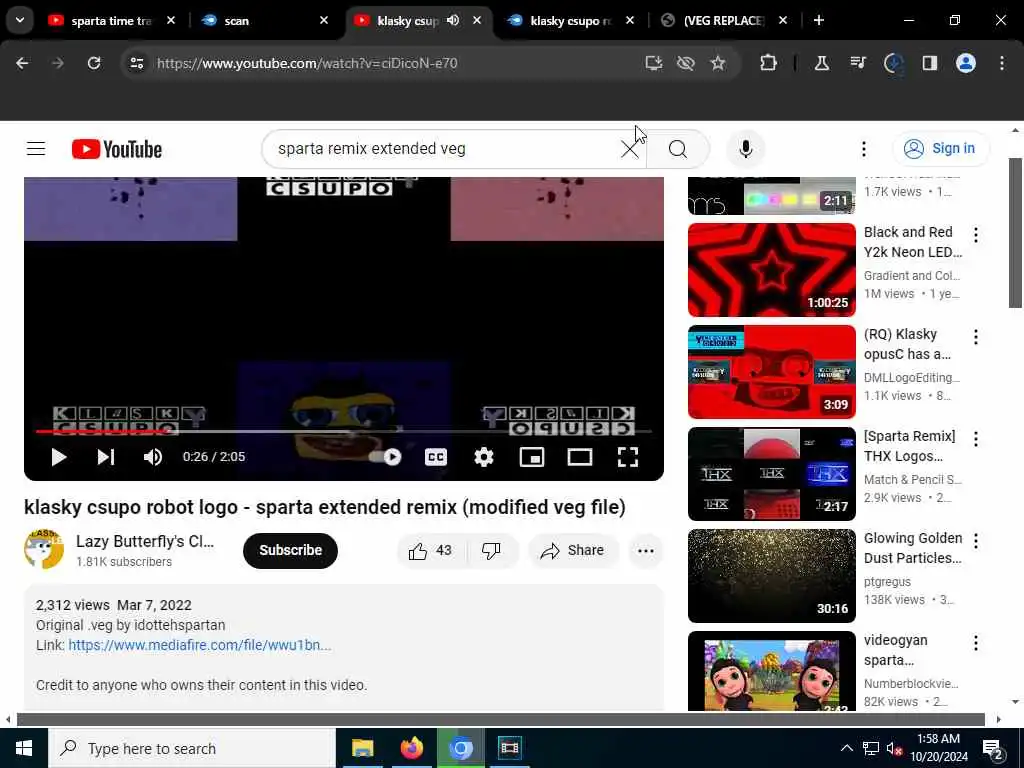The height and width of the screenshot is (768, 1024).
Task: Launch Firefox from the taskbar
Action: point(411,748)
